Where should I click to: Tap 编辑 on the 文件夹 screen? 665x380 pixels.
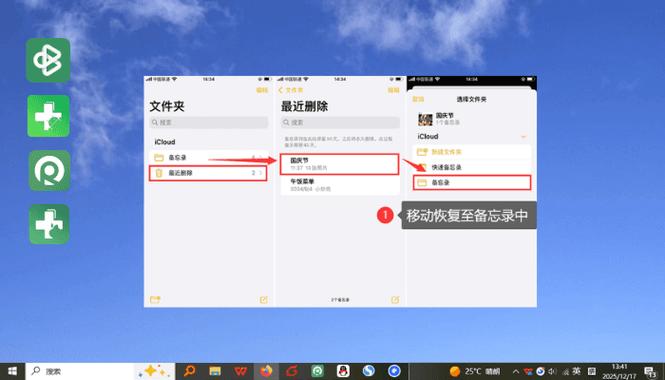262,90
